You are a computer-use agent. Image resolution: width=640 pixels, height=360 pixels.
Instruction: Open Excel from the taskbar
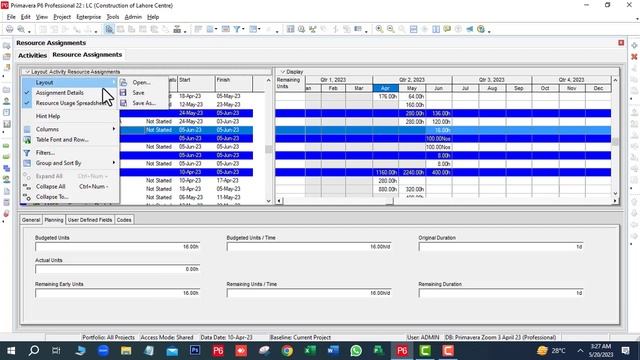[x=310, y=351]
